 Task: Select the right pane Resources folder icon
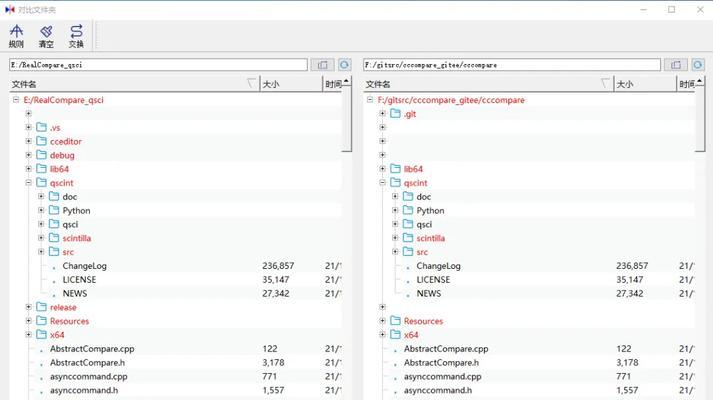395,321
